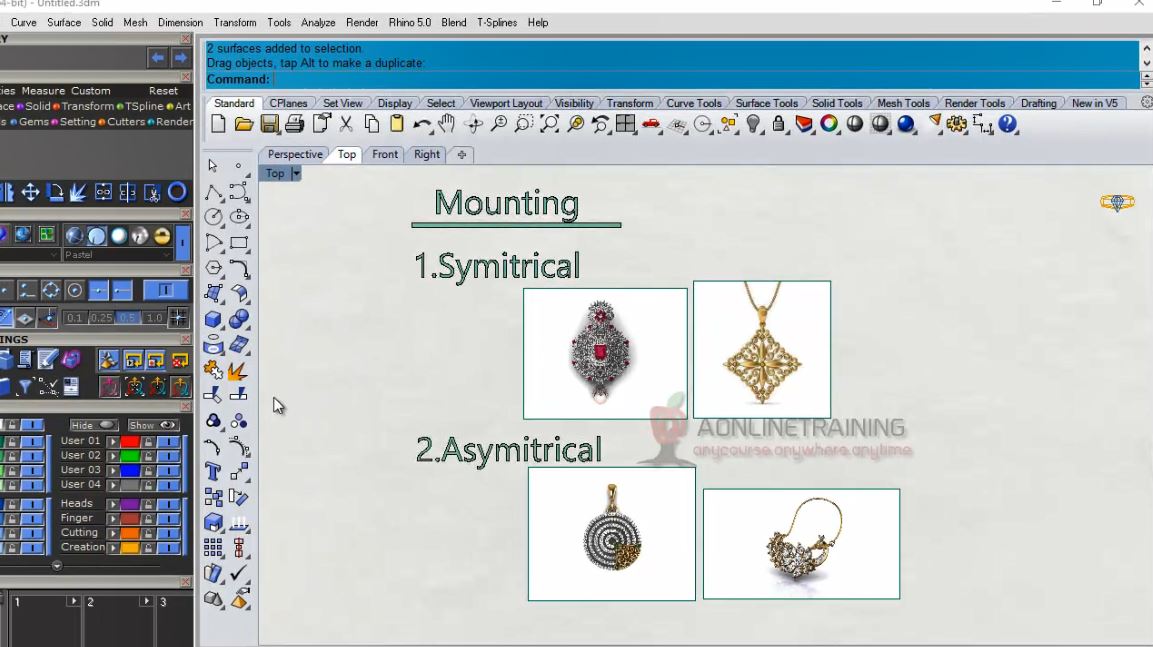Switch to the Front viewport tab
This screenshot has width=1153, height=647.
point(384,154)
